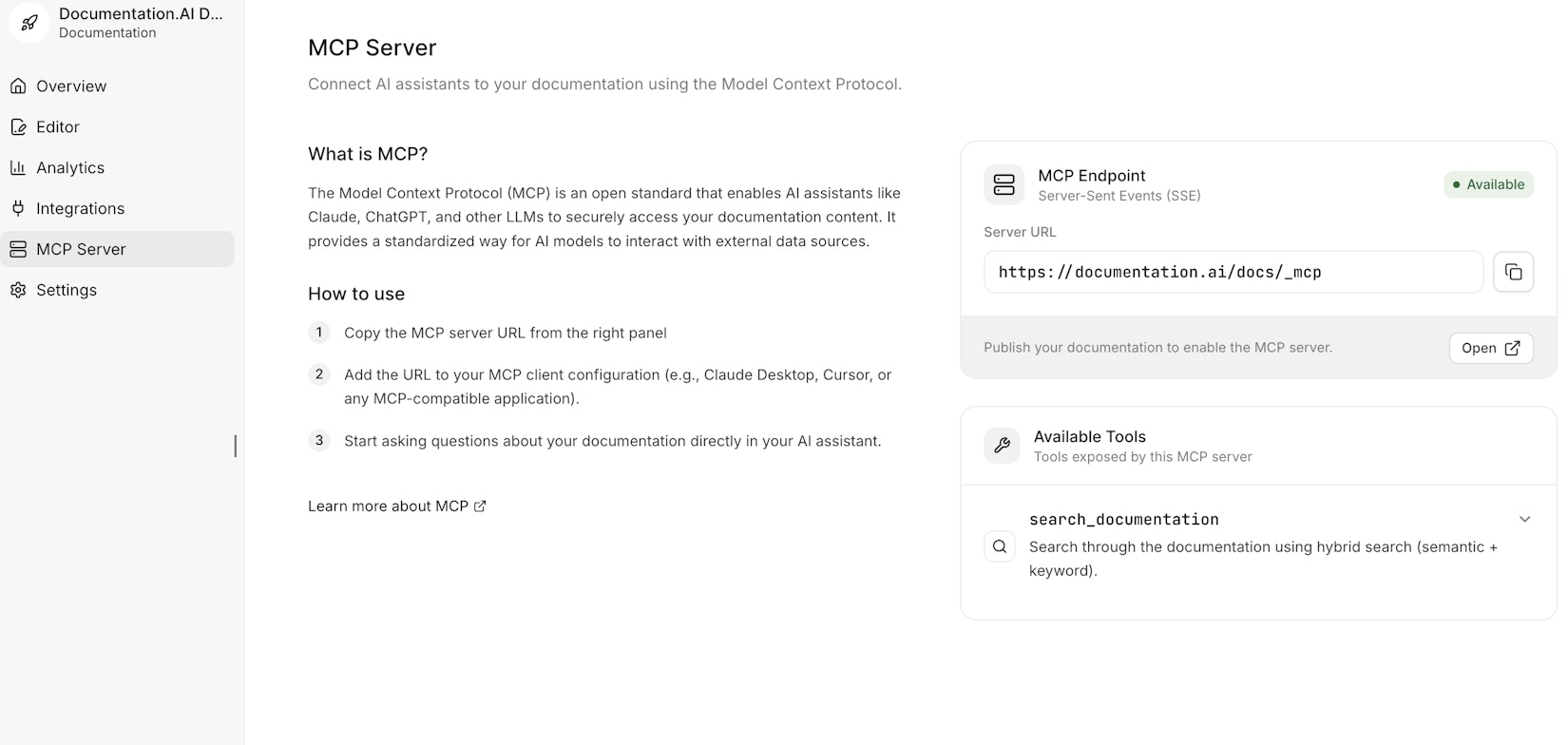Click the Settings gear icon

(x=18, y=291)
